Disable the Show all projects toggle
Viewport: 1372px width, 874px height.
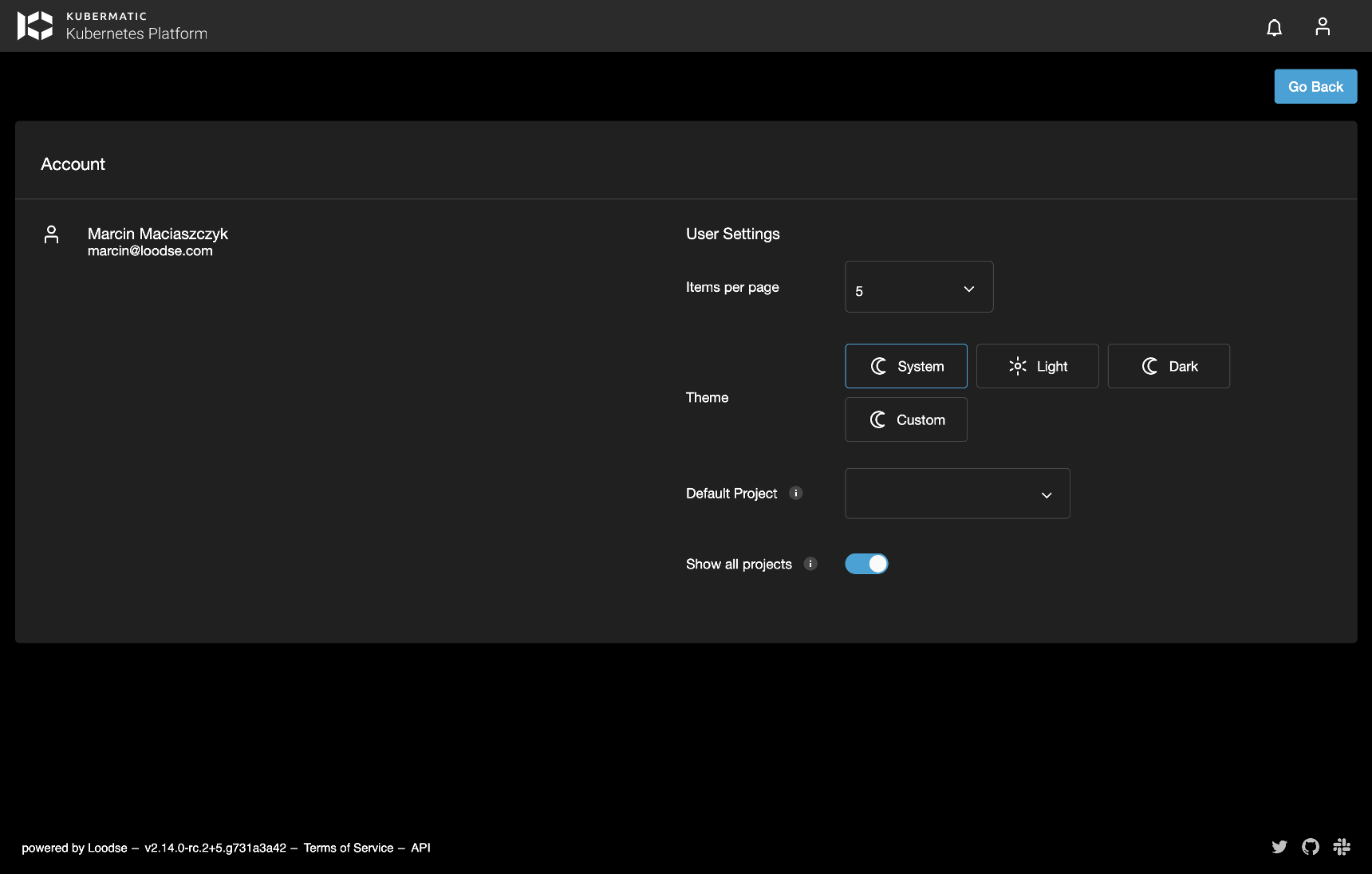(x=866, y=564)
